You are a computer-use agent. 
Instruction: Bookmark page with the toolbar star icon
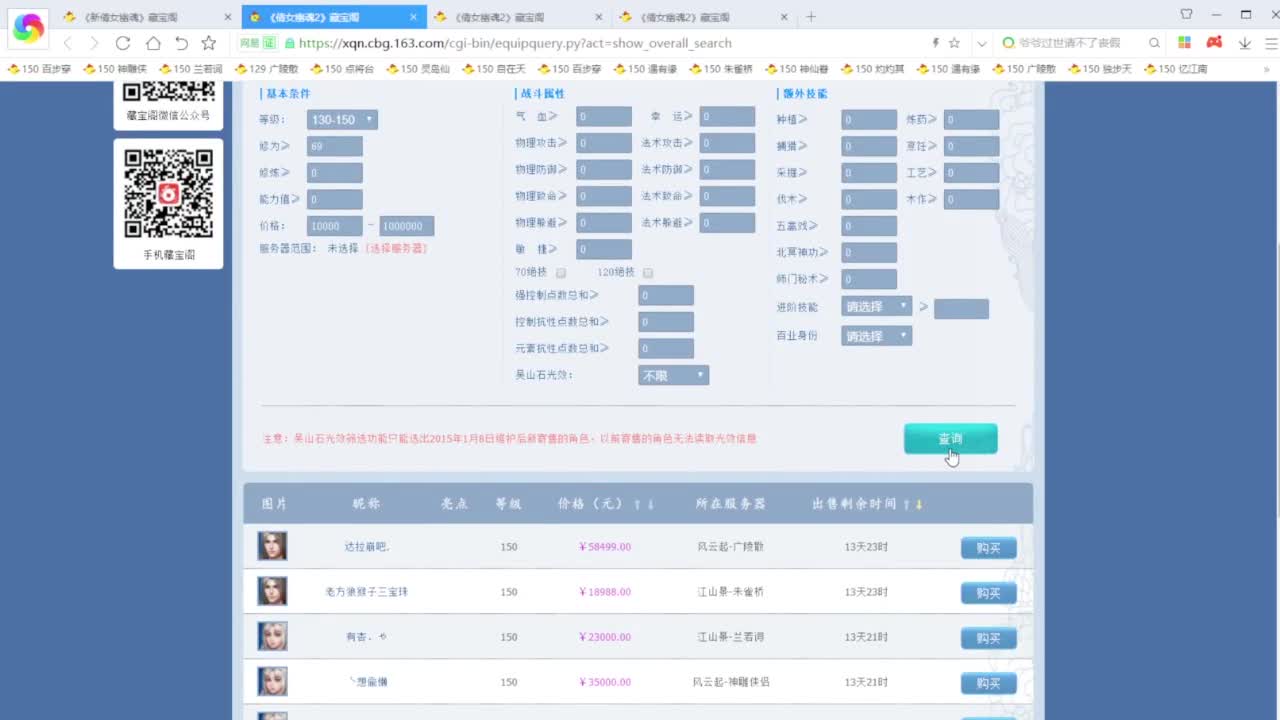pos(209,43)
